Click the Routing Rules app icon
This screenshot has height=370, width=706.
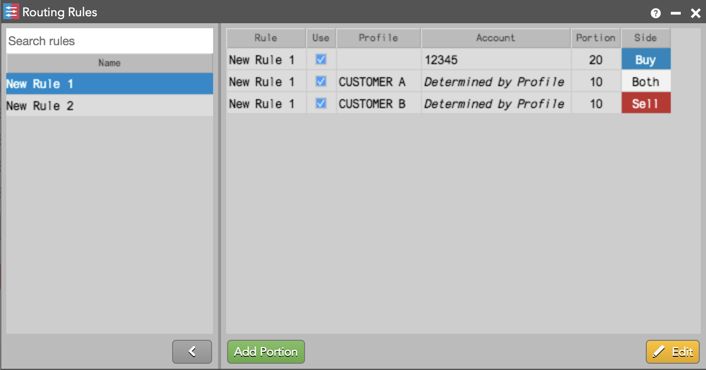point(11,12)
